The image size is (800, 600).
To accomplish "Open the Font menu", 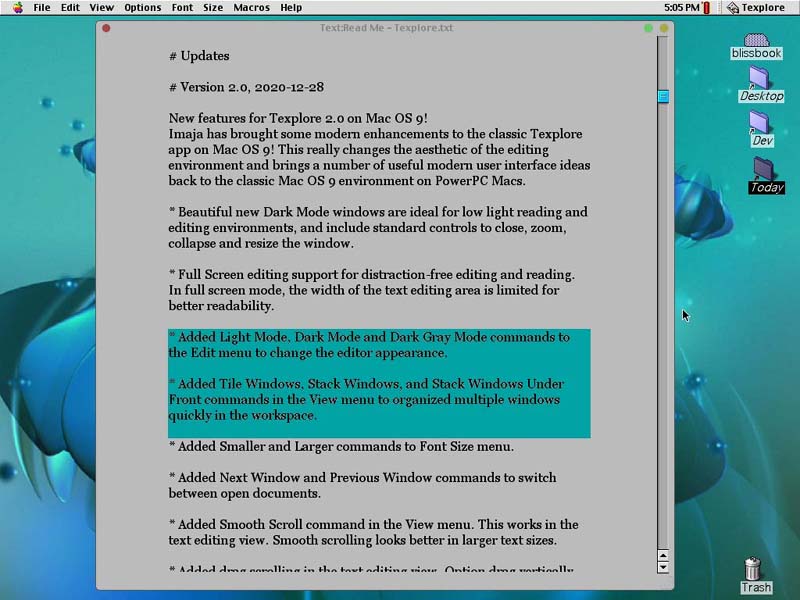I will pos(182,8).
